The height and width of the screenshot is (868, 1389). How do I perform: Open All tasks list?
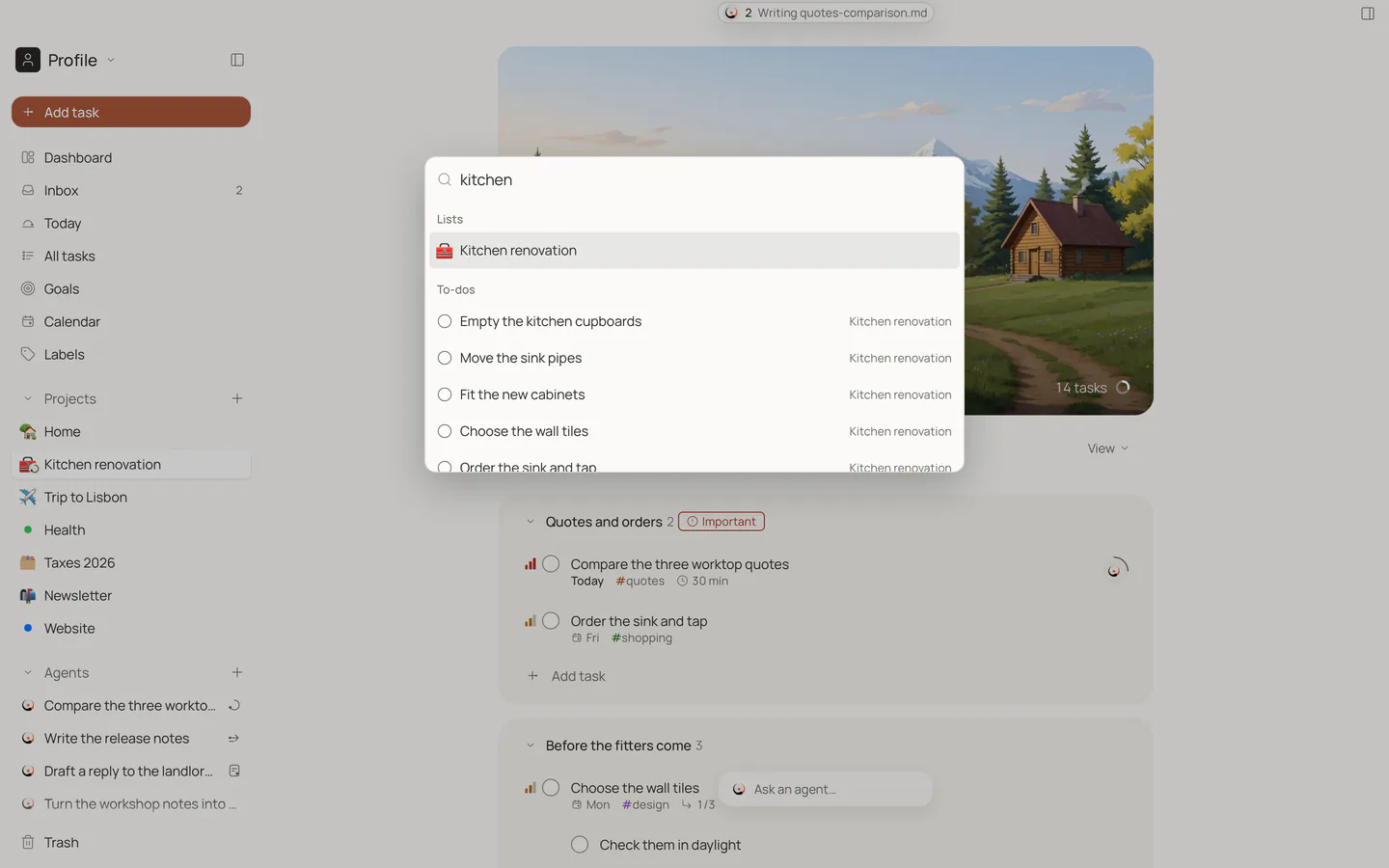(131, 256)
